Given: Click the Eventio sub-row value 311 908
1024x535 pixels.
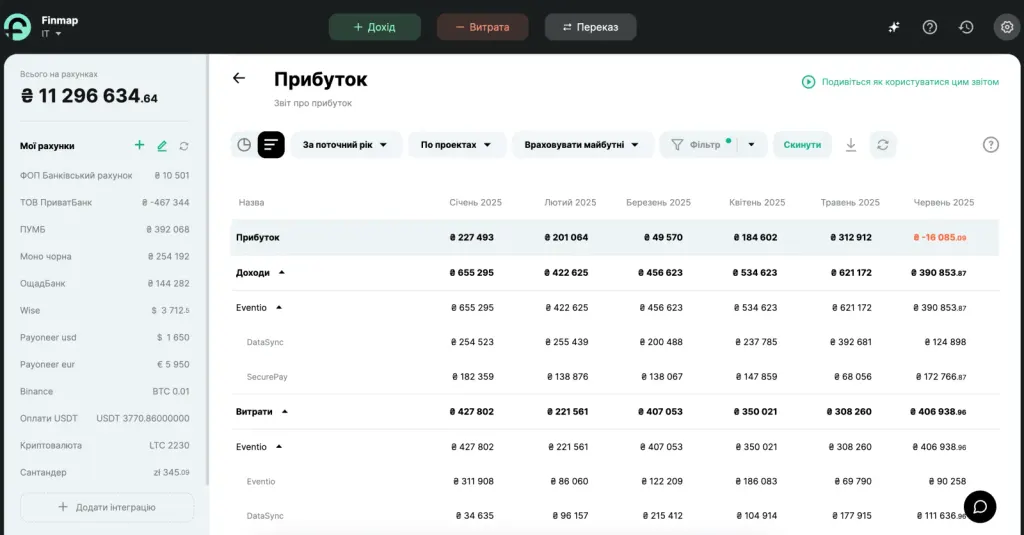Looking at the screenshot, I should 473,481.
